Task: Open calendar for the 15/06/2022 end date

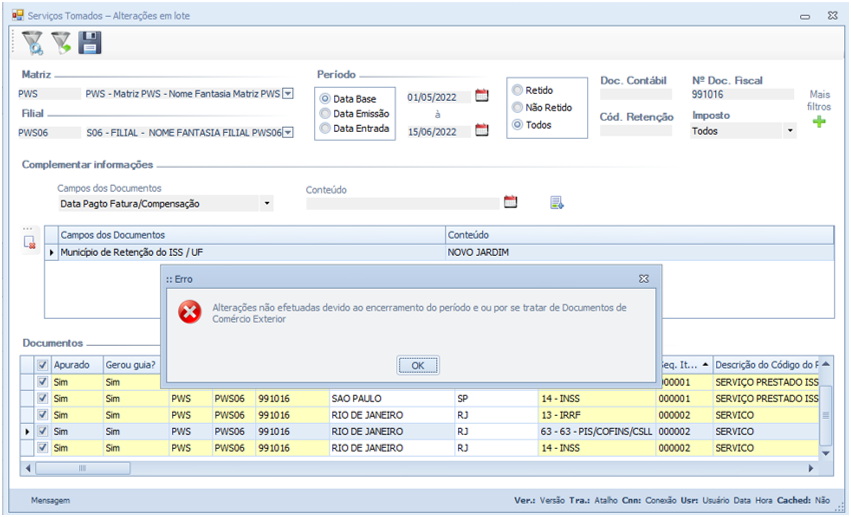Action: coord(482,130)
